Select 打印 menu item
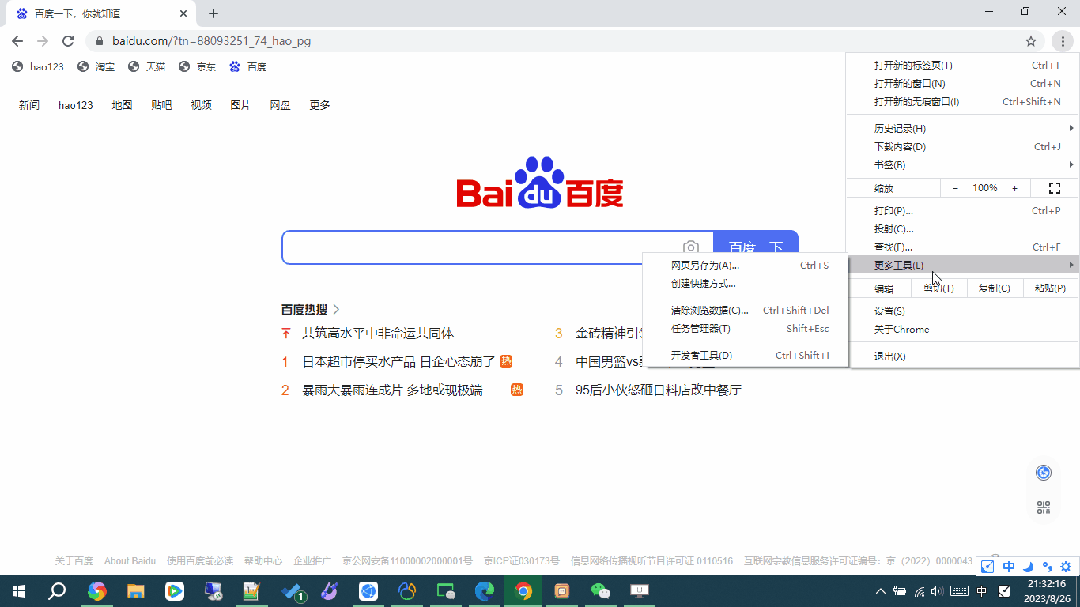This screenshot has height=607, width=1080. click(964, 211)
